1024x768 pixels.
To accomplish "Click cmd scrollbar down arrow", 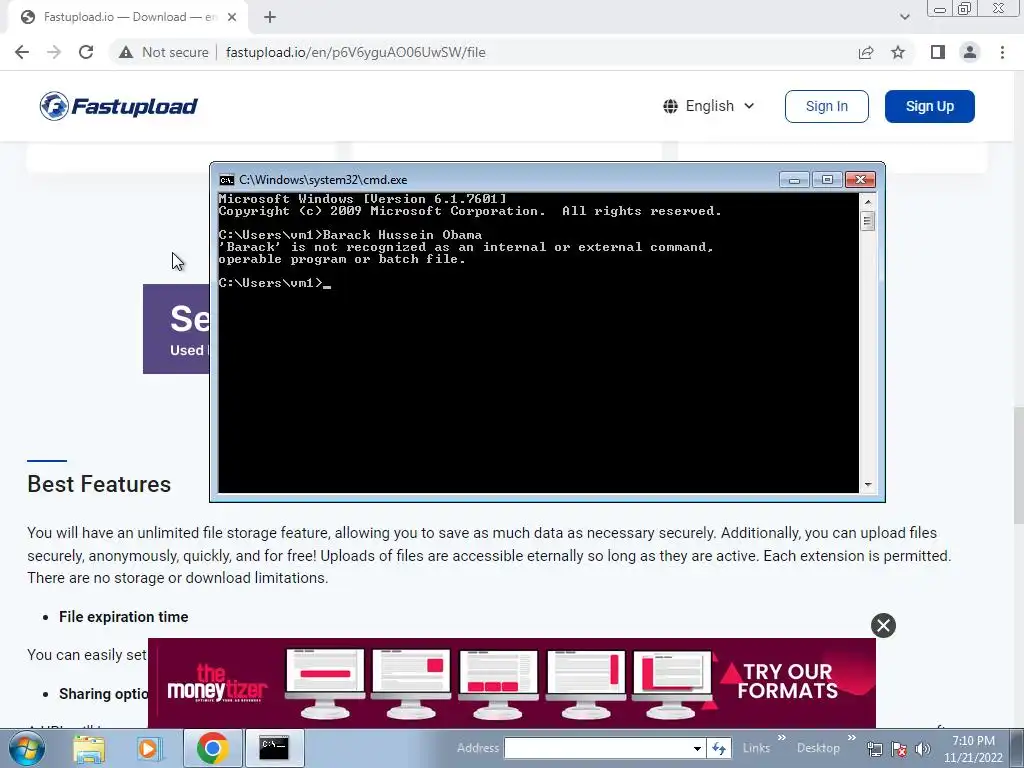I will tap(868, 485).
